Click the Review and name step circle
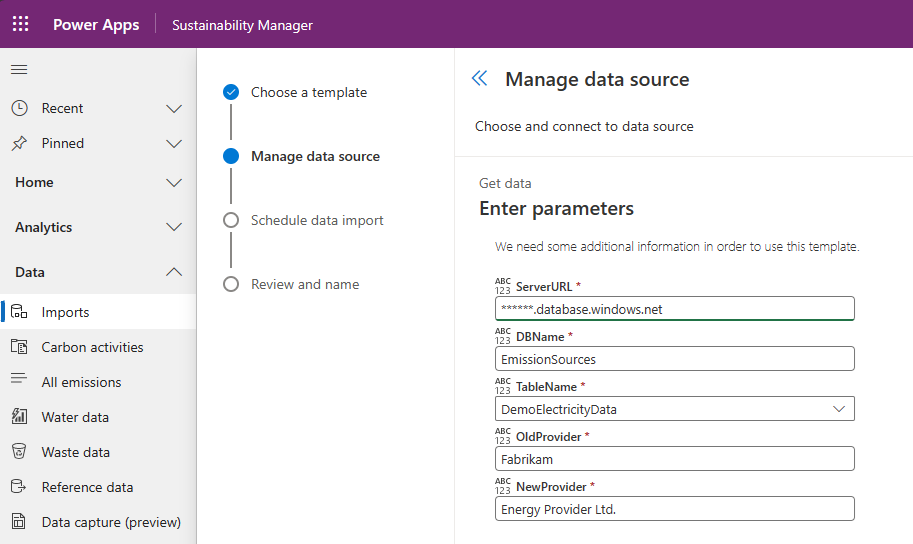 (231, 284)
